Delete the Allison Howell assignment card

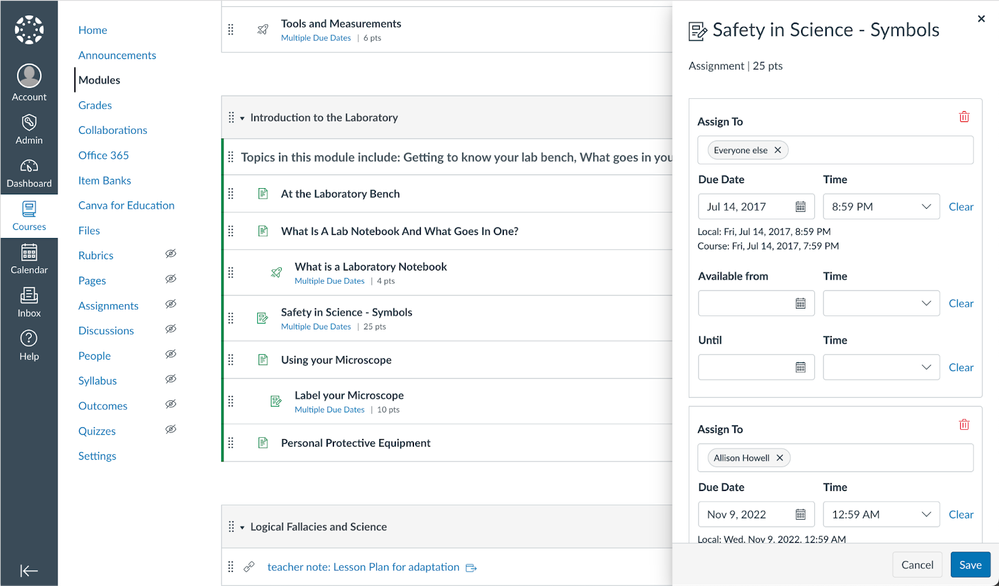964,425
